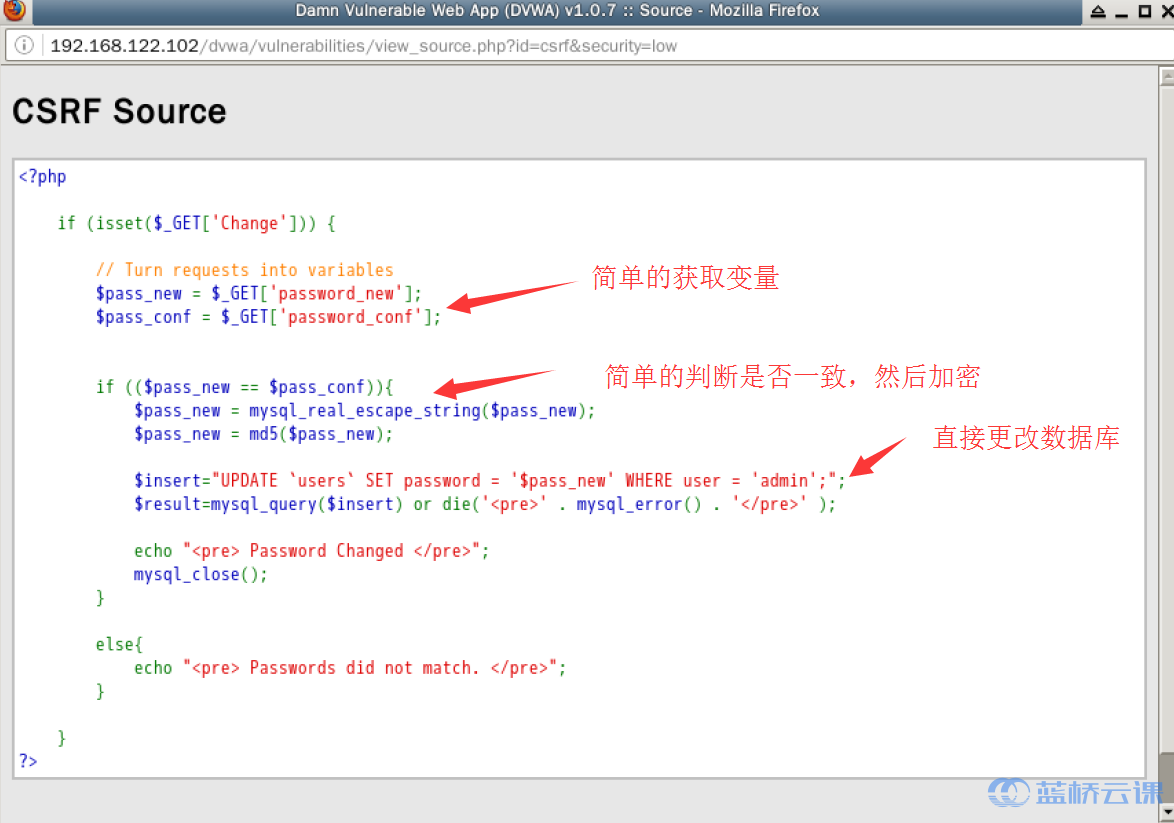Image resolution: width=1174 pixels, height=823 pixels.
Task: Click the 'else{' line
Action: point(119,644)
